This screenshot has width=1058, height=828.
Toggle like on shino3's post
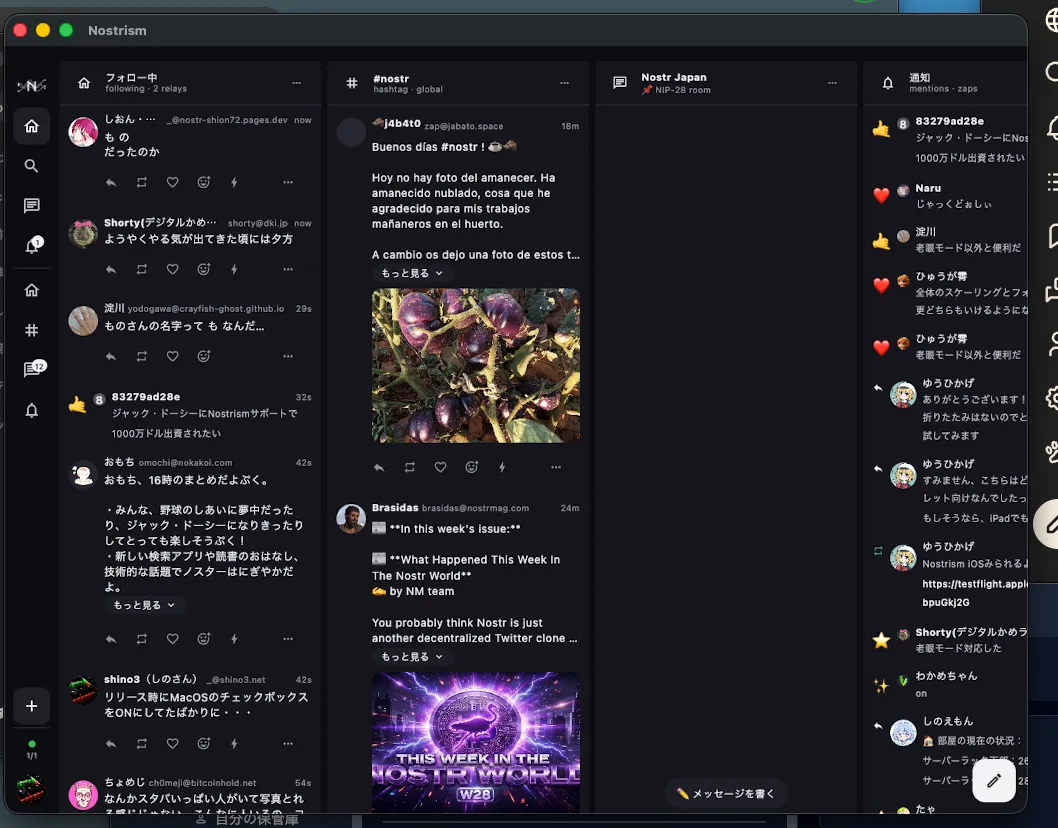click(x=173, y=743)
